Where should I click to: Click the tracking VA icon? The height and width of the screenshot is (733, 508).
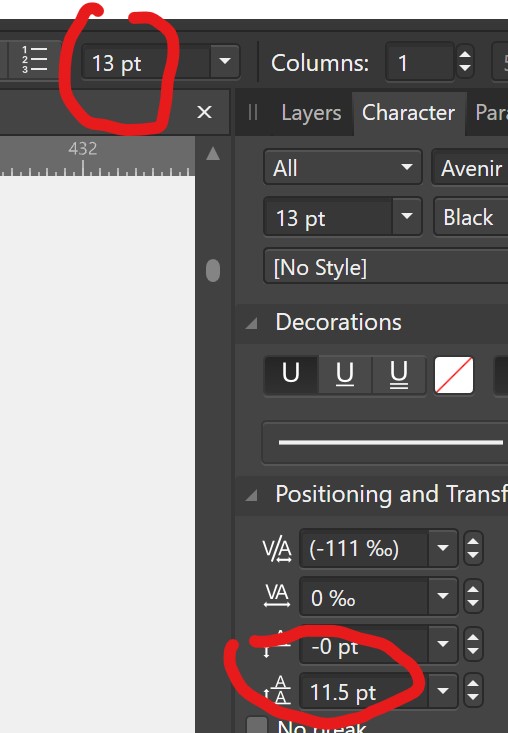pyautogui.click(x=277, y=596)
